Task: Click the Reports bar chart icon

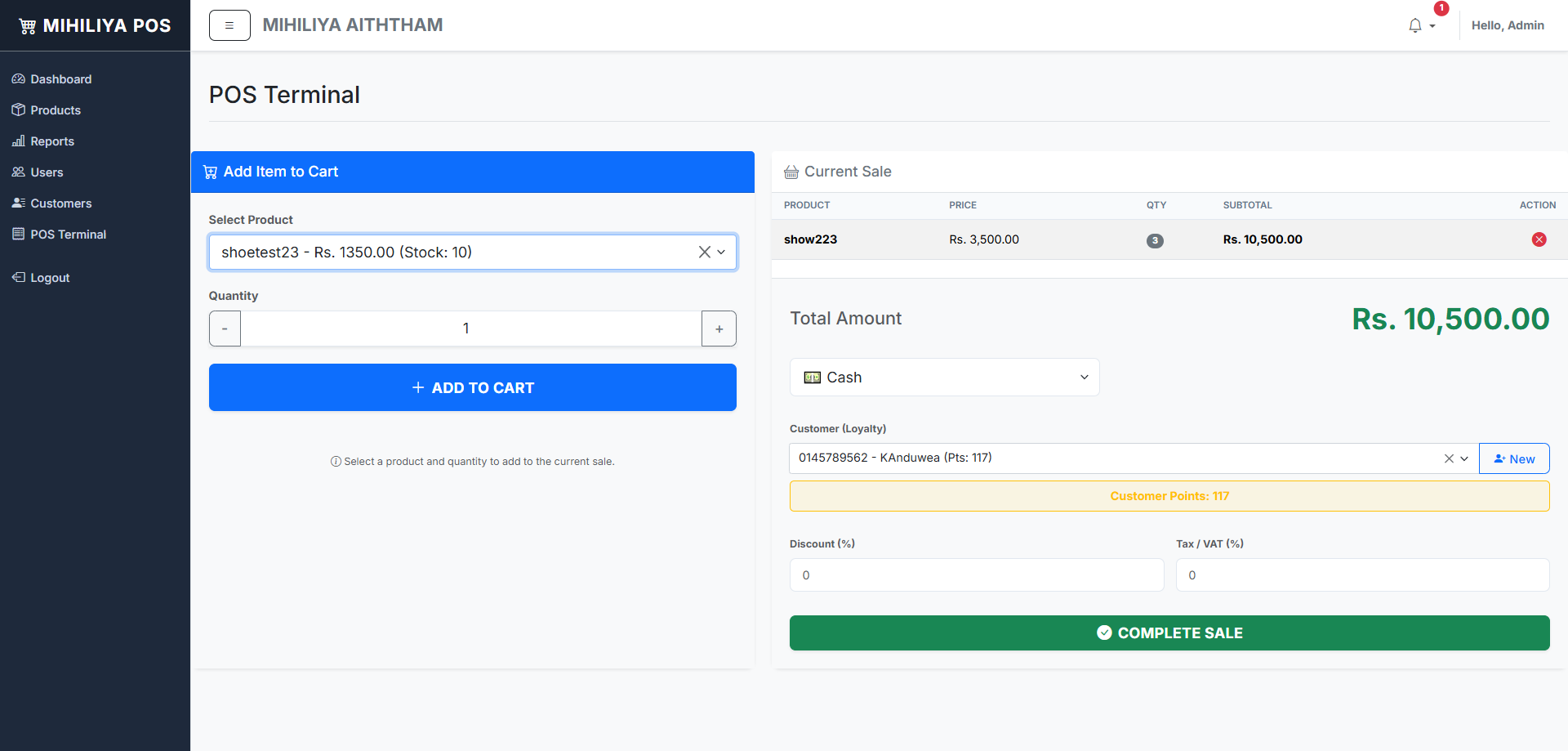Action: point(19,141)
